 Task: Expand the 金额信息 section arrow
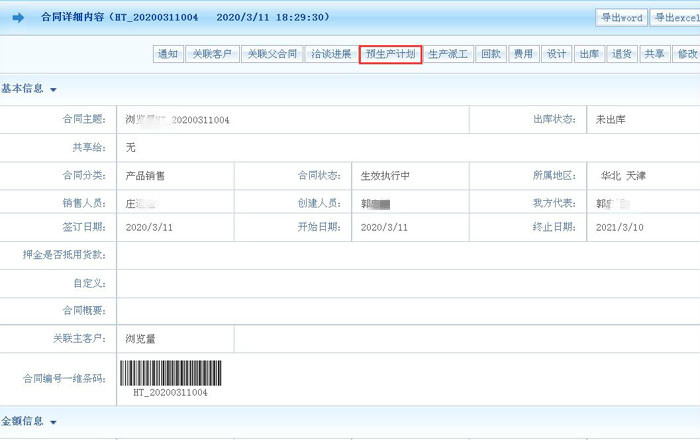pos(53,423)
